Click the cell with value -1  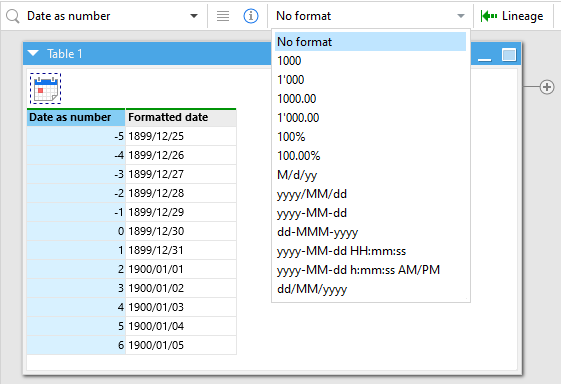pos(76,212)
